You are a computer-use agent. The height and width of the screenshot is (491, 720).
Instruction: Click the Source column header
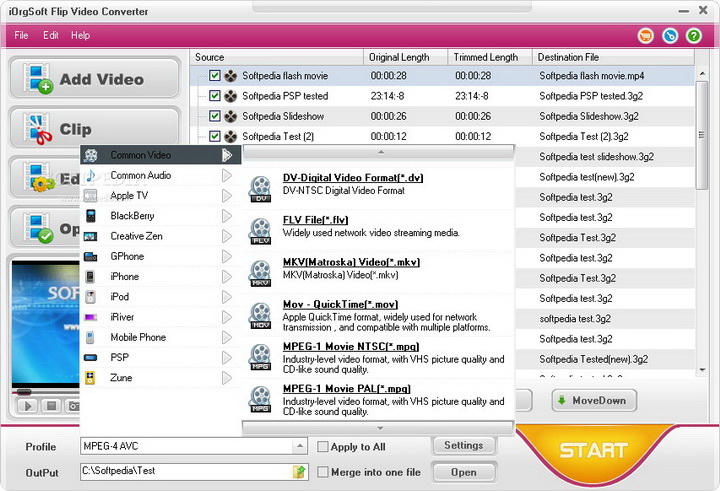click(277, 57)
